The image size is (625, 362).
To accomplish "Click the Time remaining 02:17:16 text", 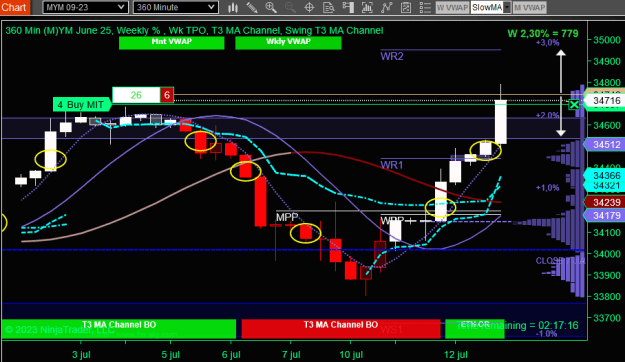I will (517, 325).
